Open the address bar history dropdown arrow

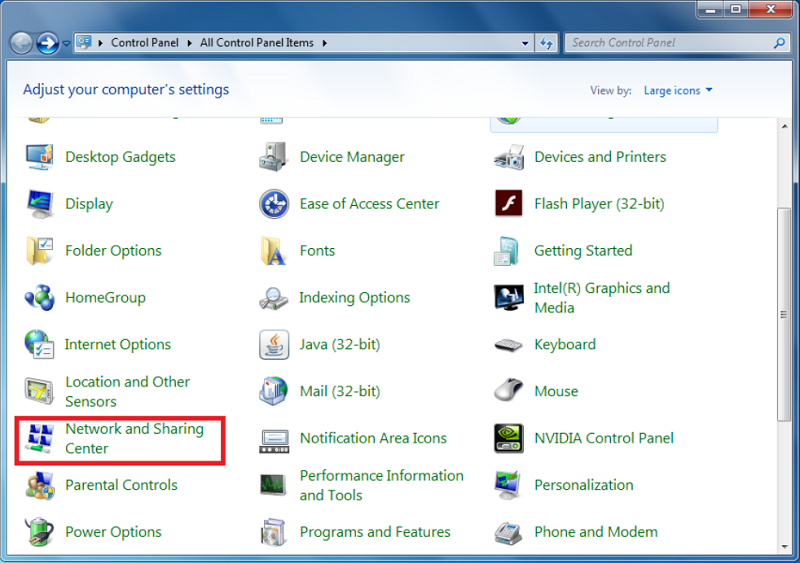[526, 43]
